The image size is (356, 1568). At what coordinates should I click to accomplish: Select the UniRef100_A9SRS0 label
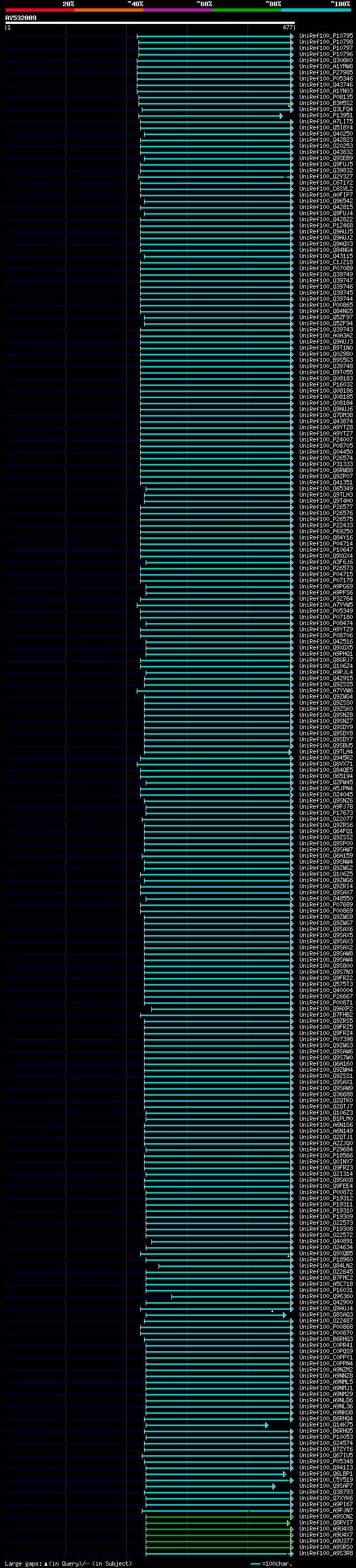pos(325,1547)
